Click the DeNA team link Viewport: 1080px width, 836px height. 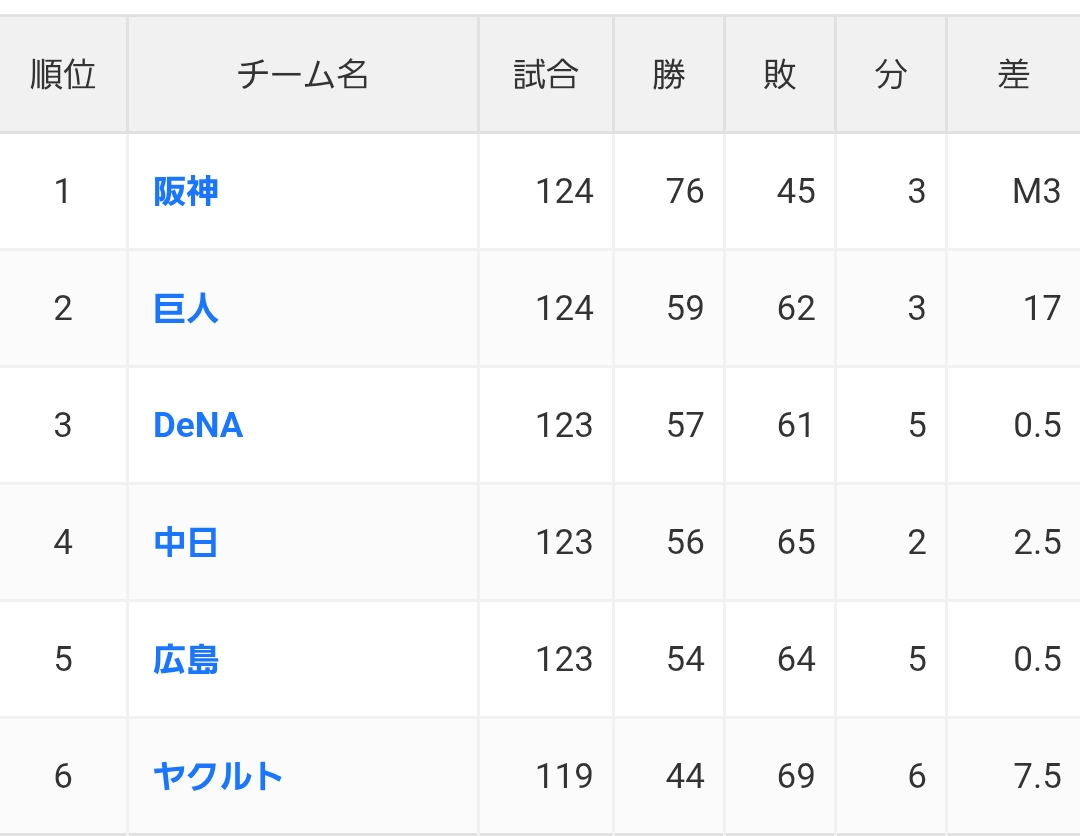[198, 425]
